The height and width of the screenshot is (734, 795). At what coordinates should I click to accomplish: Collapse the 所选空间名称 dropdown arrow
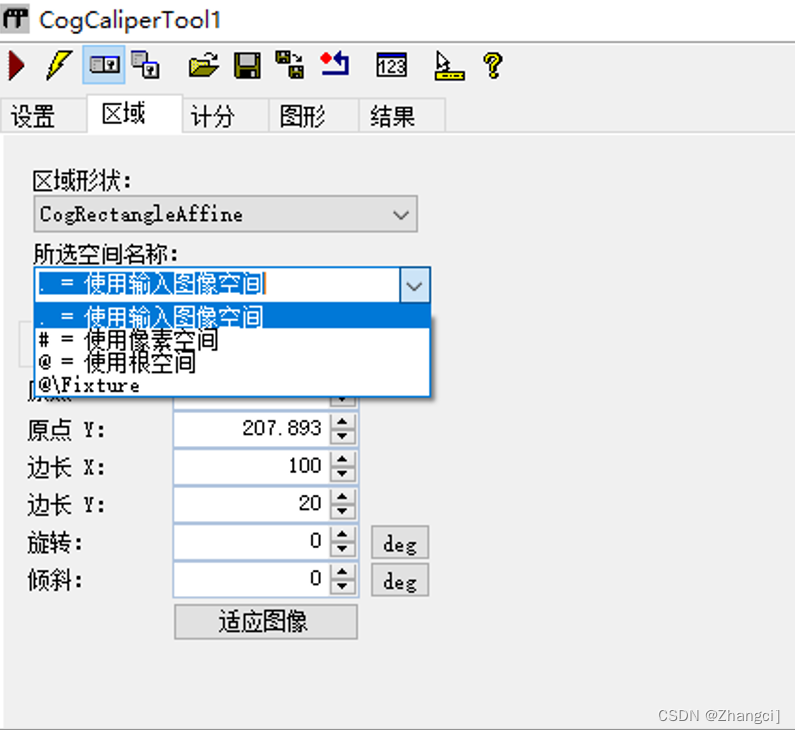pos(415,285)
